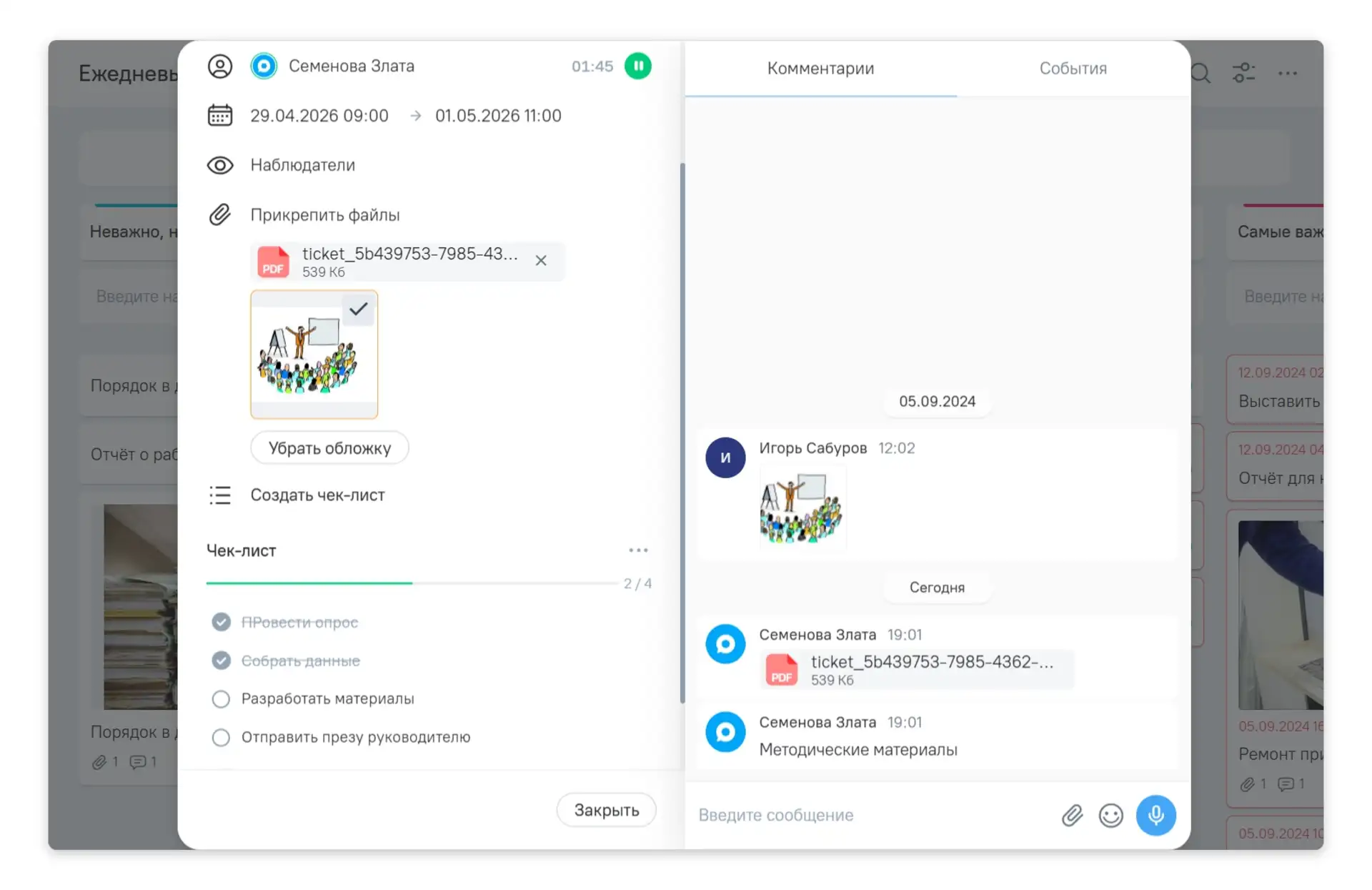Image resolution: width=1372 pixels, height=890 pixels.
Task: Open the emoji picker in chat
Action: tap(1111, 815)
